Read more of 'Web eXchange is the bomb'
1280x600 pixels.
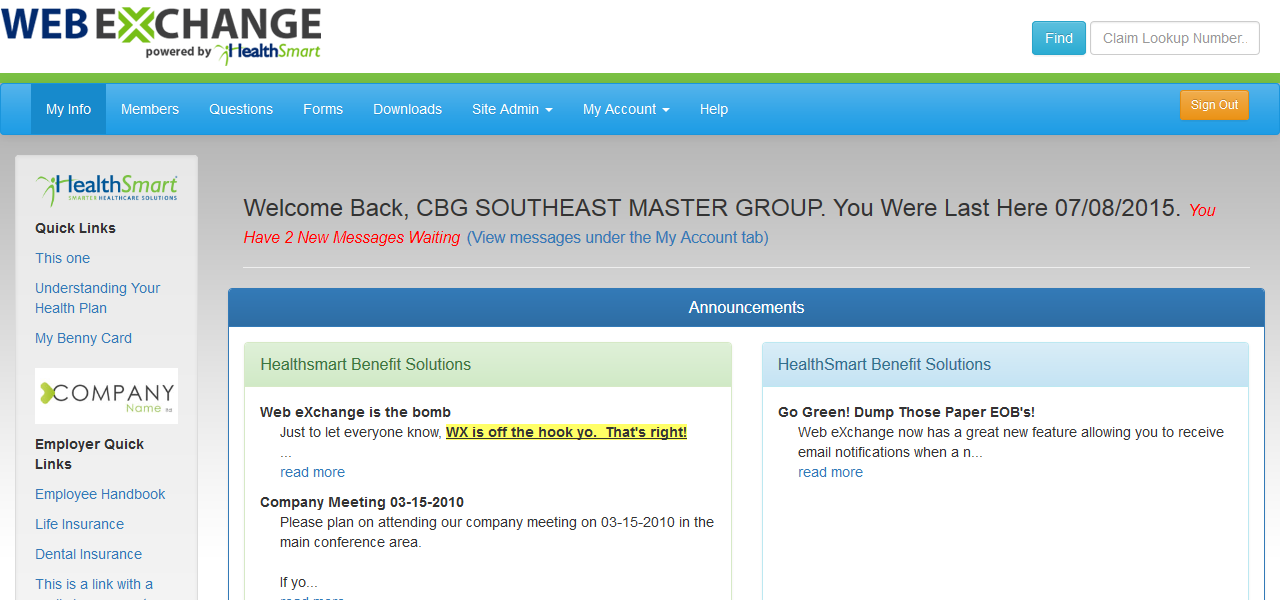pyautogui.click(x=312, y=472)
